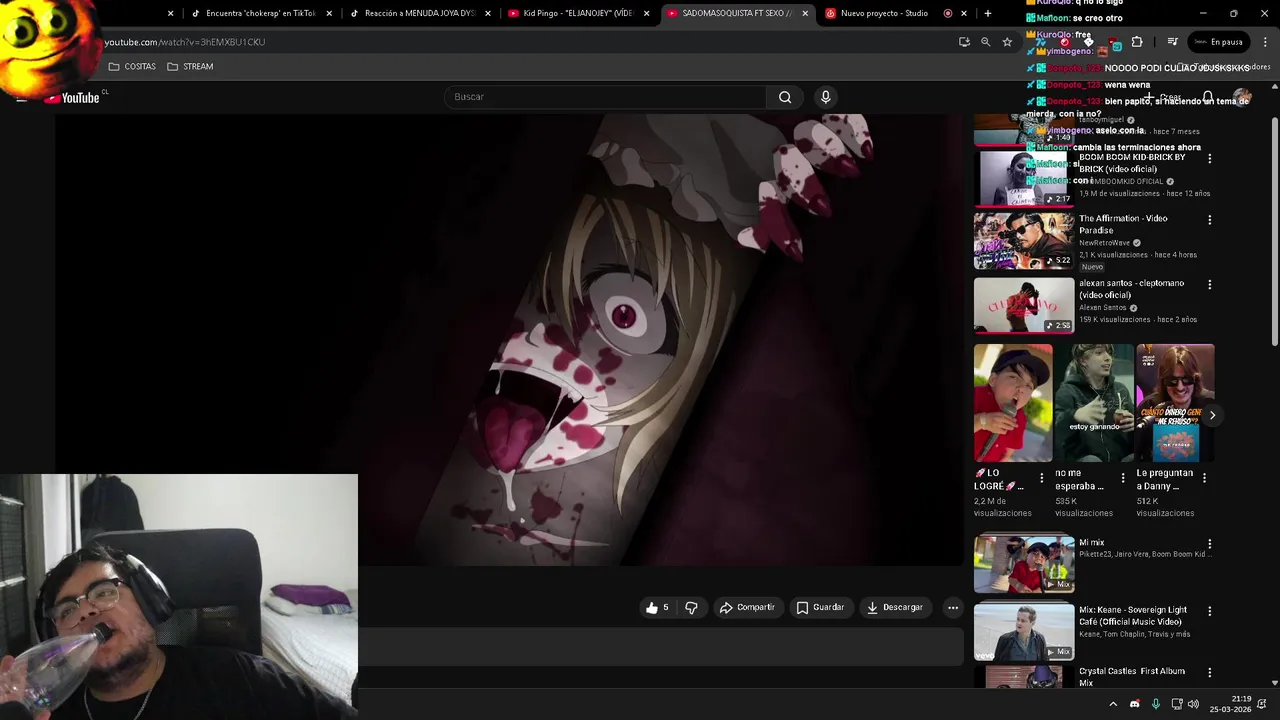
Task: Open the media control playlist icon in the toolbar
Action: point(1172,42)
